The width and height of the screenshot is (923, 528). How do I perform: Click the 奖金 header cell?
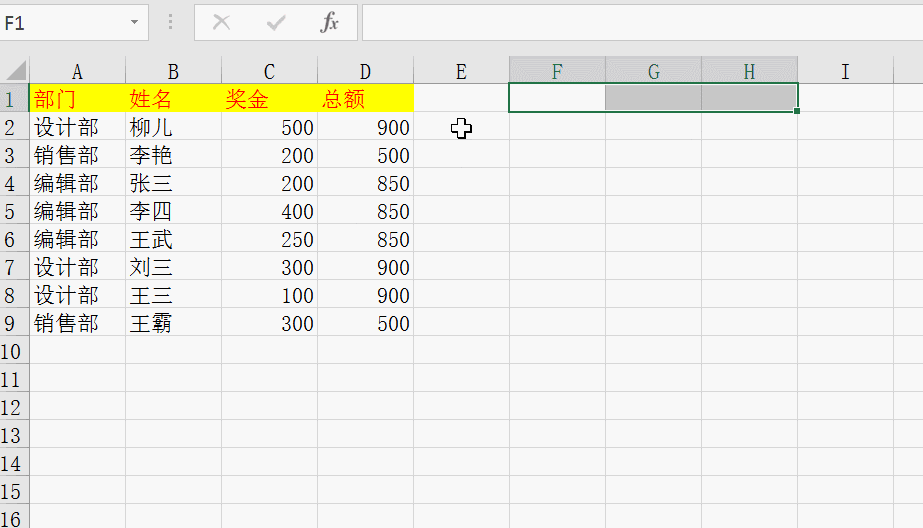[269, 98]
